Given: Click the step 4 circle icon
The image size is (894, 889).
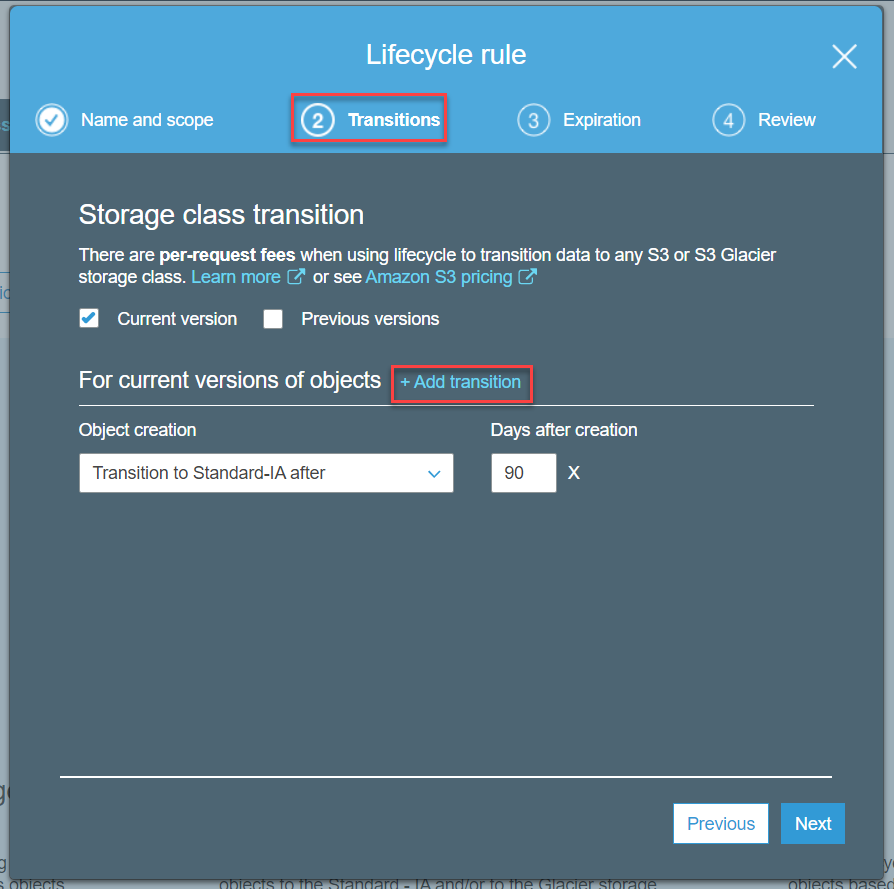Looking at the screenshot, I should point(728,120).
